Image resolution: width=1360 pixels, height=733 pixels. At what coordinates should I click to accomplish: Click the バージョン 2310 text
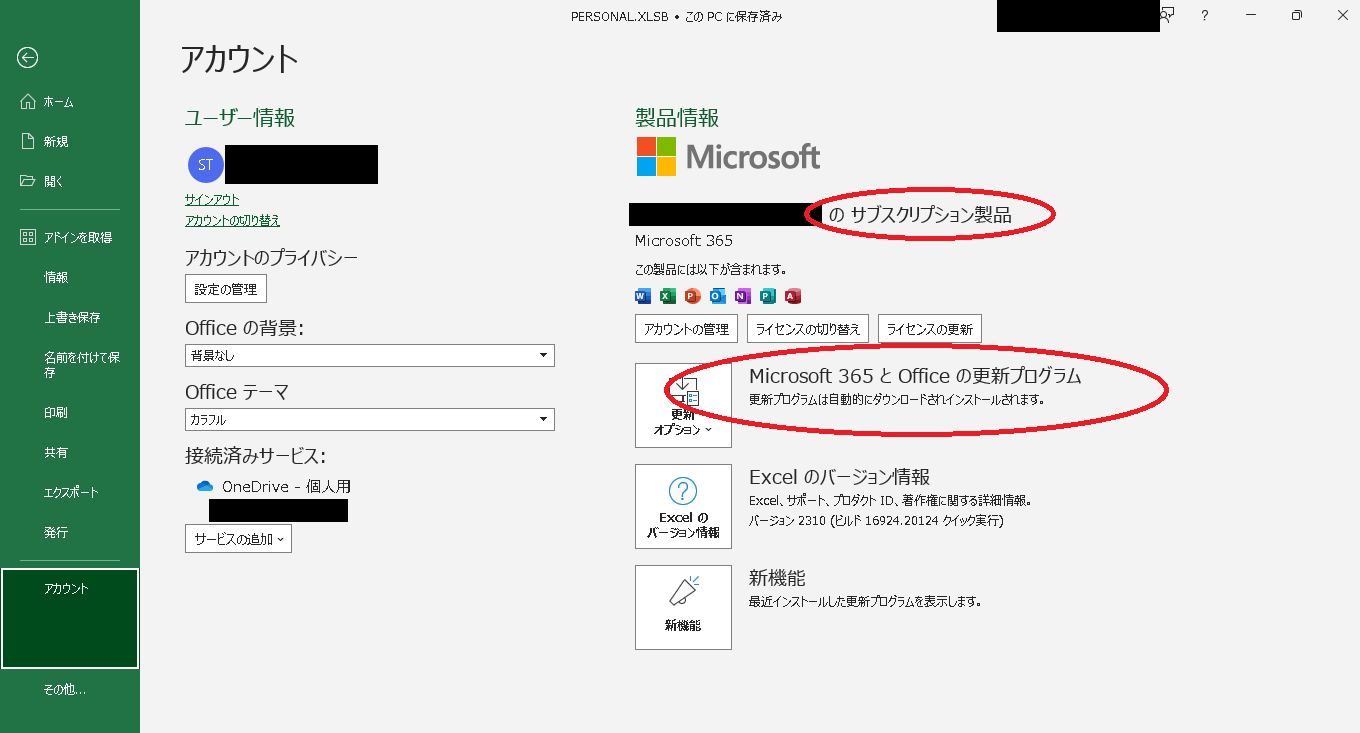(x=876, y=521)
